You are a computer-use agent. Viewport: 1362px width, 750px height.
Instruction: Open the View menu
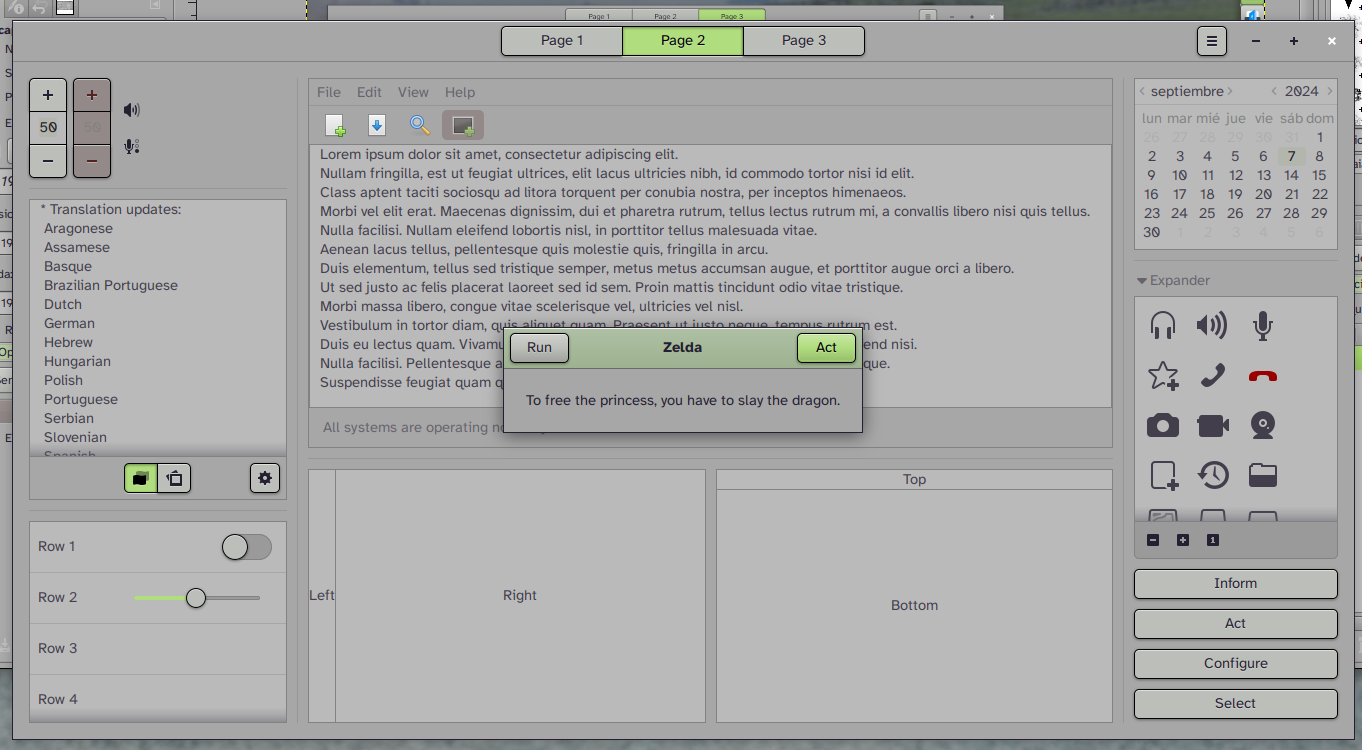pyautogui.click(x=413, y=92)
